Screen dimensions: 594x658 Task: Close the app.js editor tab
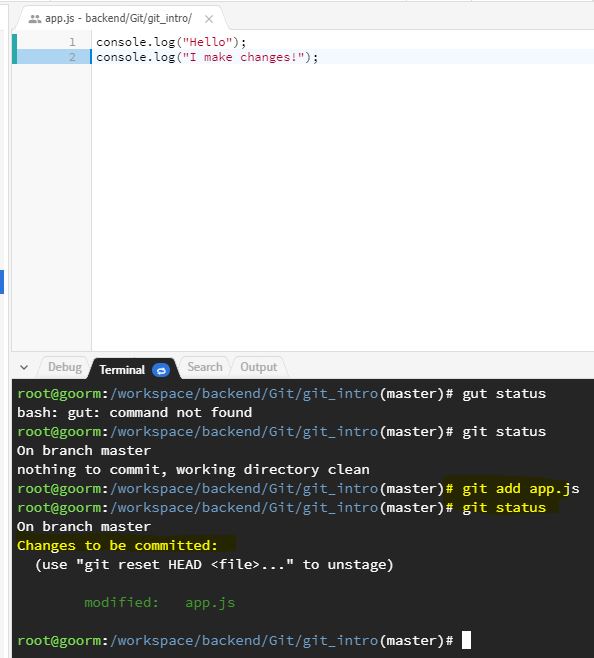(209, 19)
